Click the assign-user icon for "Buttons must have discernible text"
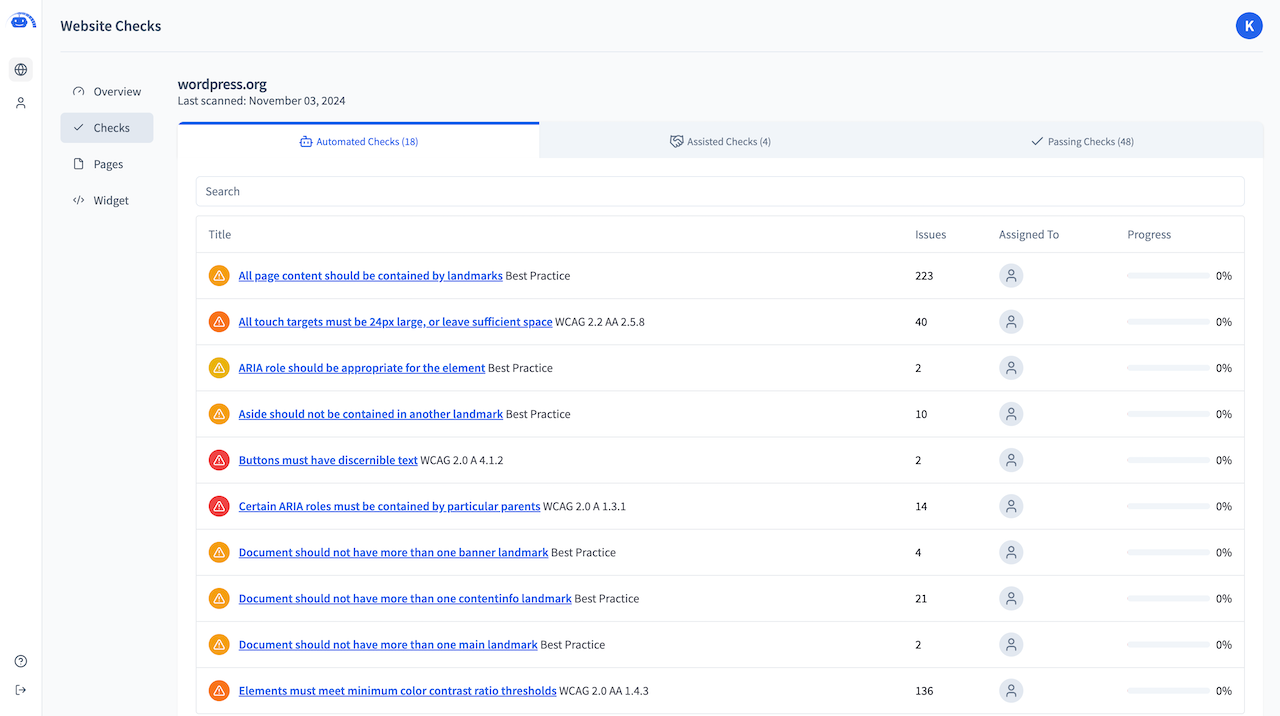 point(1010,460)
